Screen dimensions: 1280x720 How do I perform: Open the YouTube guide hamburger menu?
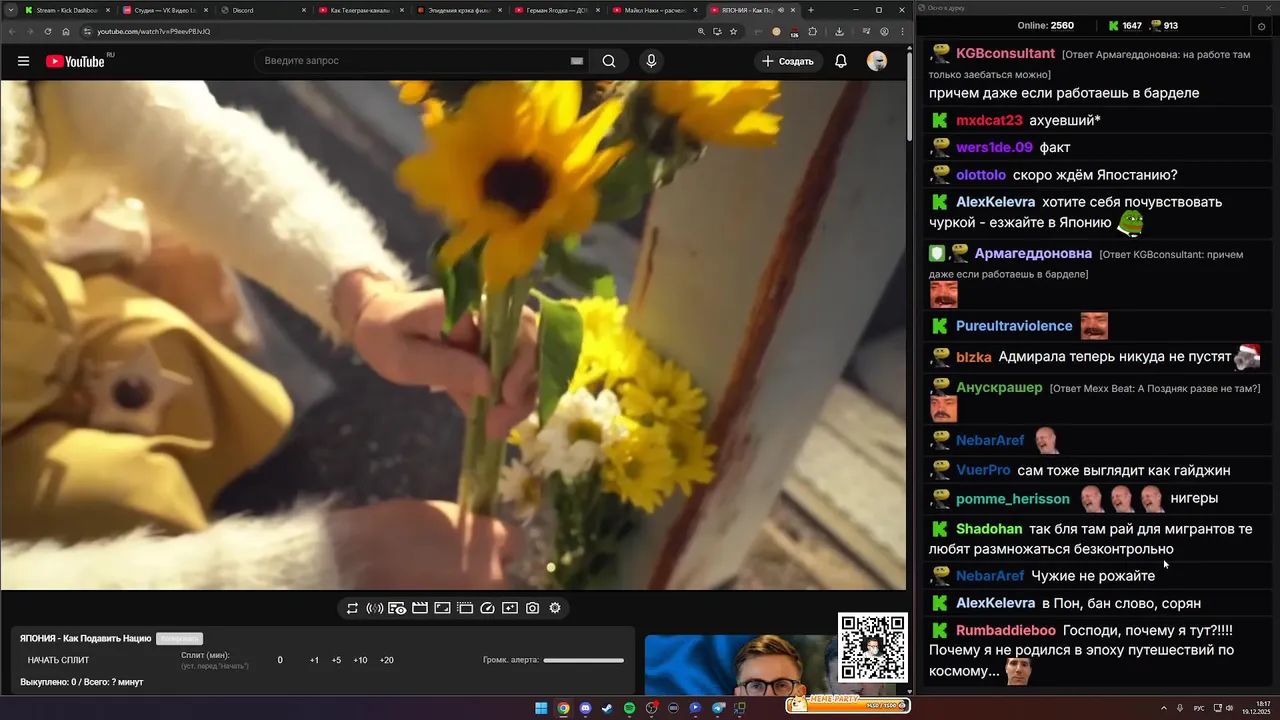click(23, 61)
